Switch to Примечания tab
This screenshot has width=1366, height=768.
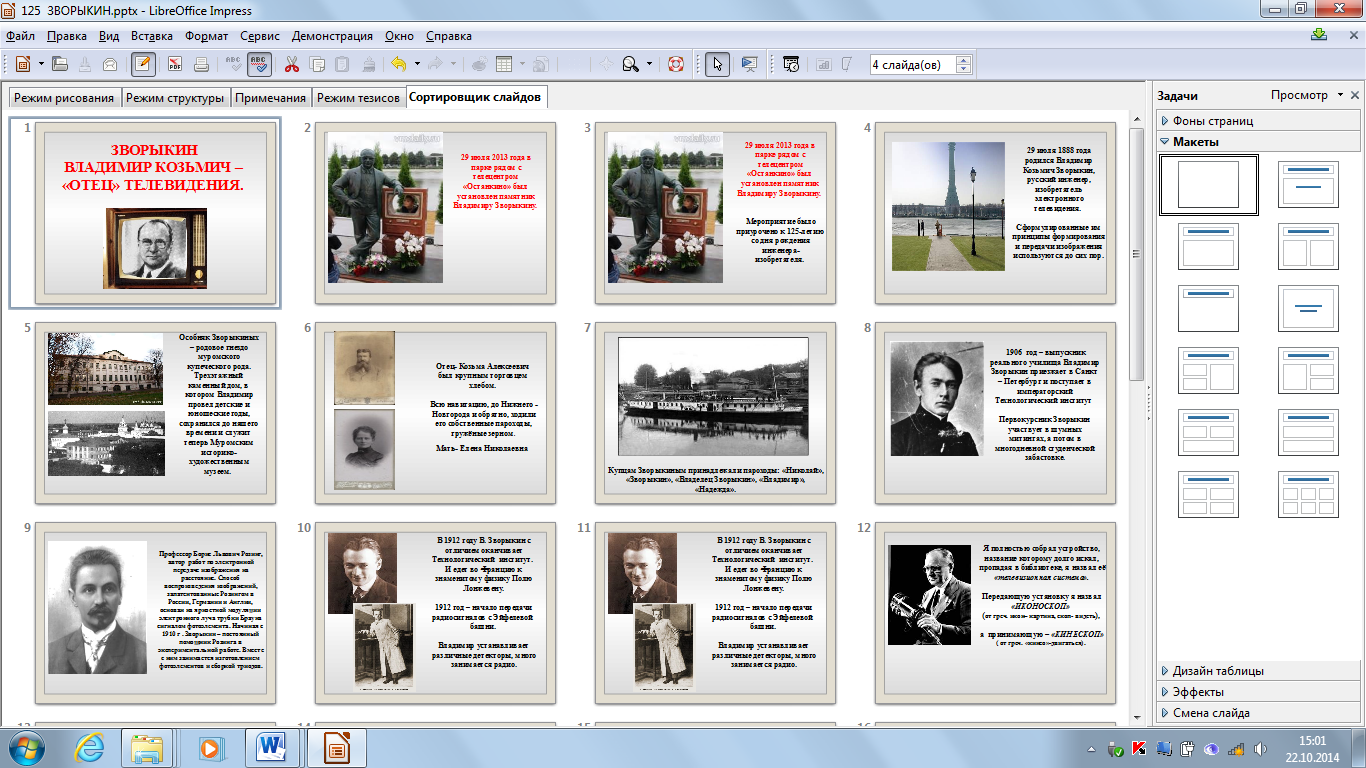[x=271, y=97]
